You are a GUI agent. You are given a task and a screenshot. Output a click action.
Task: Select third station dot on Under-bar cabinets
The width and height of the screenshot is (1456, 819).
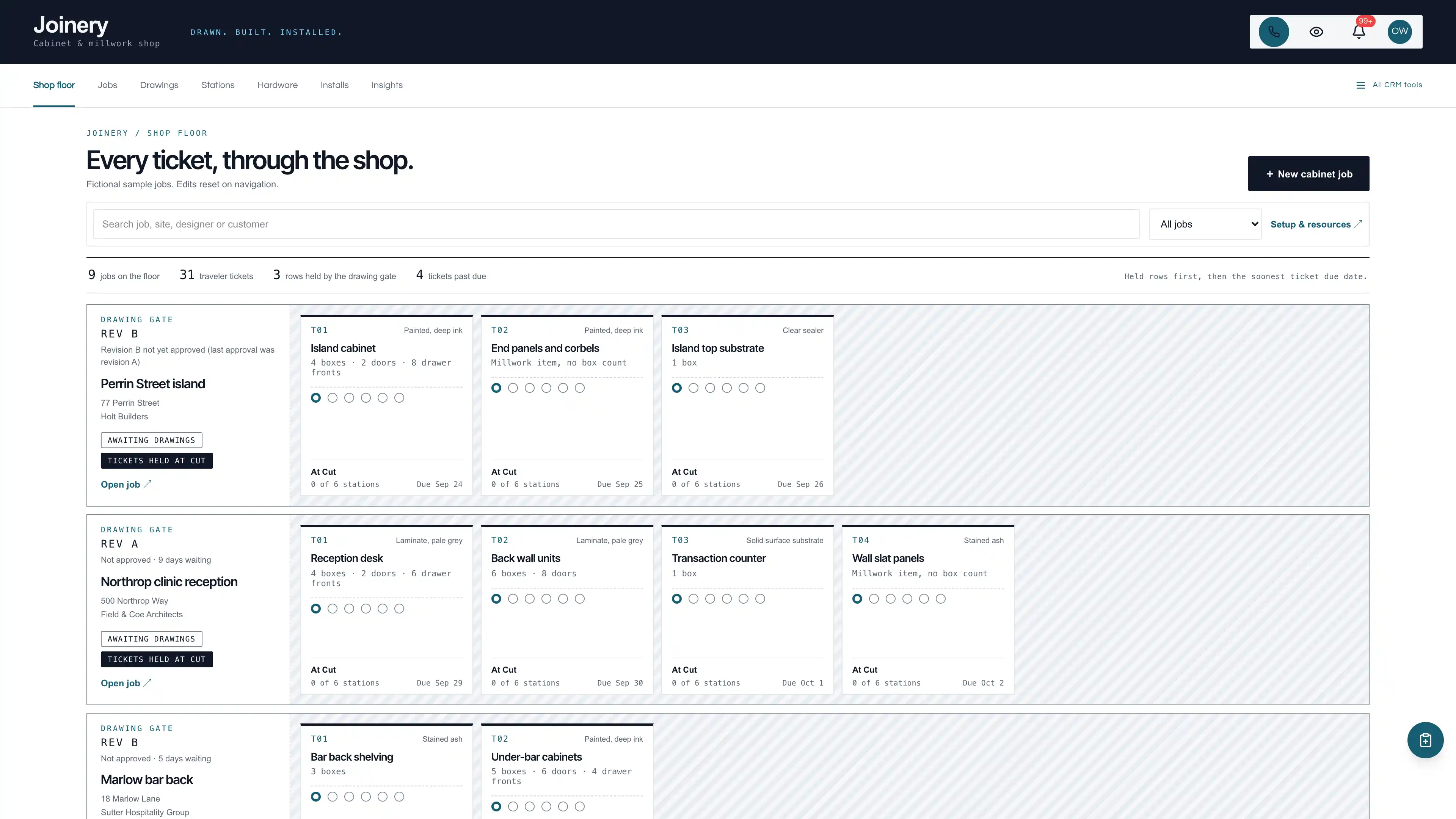530,806
